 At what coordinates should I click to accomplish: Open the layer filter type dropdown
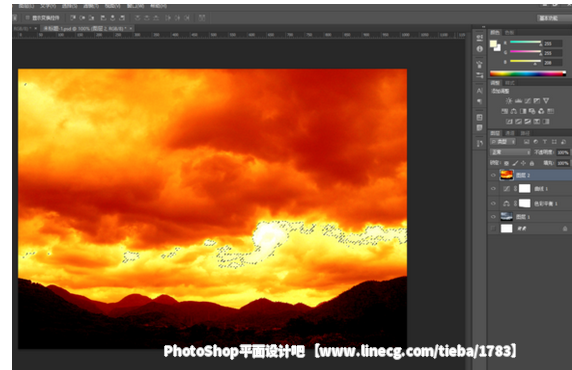coord(503,142)
